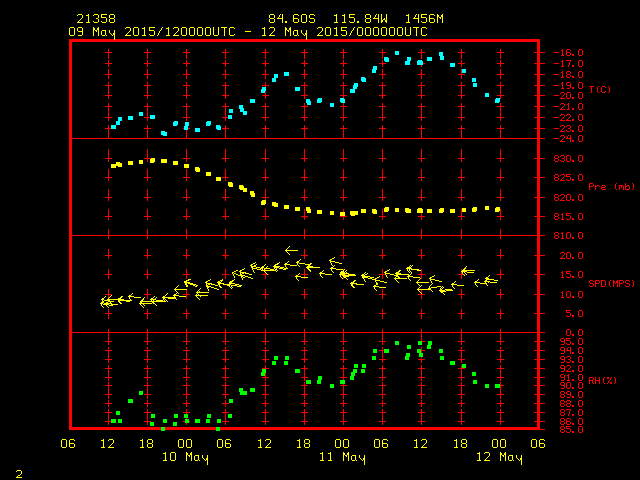Screen dimensions: 640x480
Task: Click the 95.0 humidity tick label
Action: click(571, 342)
